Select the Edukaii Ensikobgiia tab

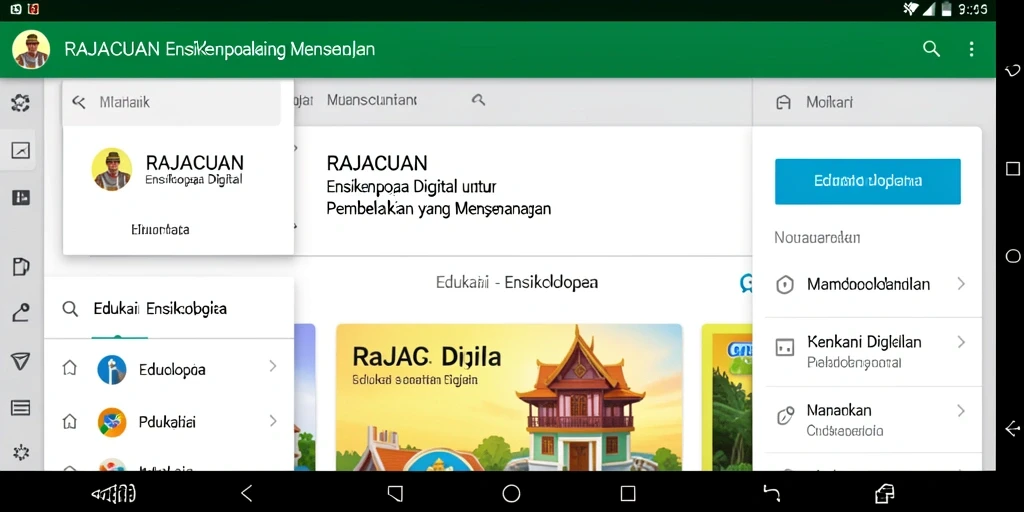click(160, 308)
